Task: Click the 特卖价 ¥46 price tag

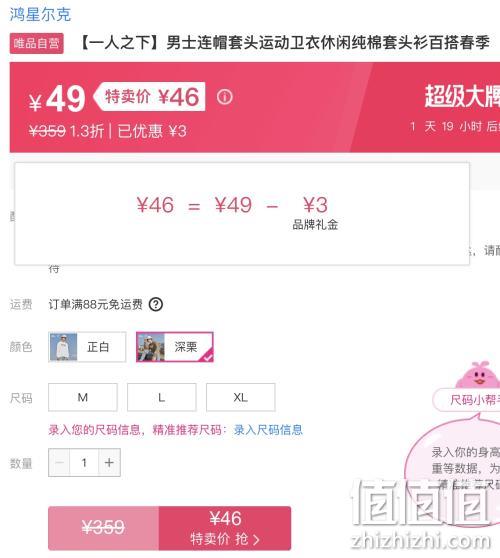Action: (149, 97)
